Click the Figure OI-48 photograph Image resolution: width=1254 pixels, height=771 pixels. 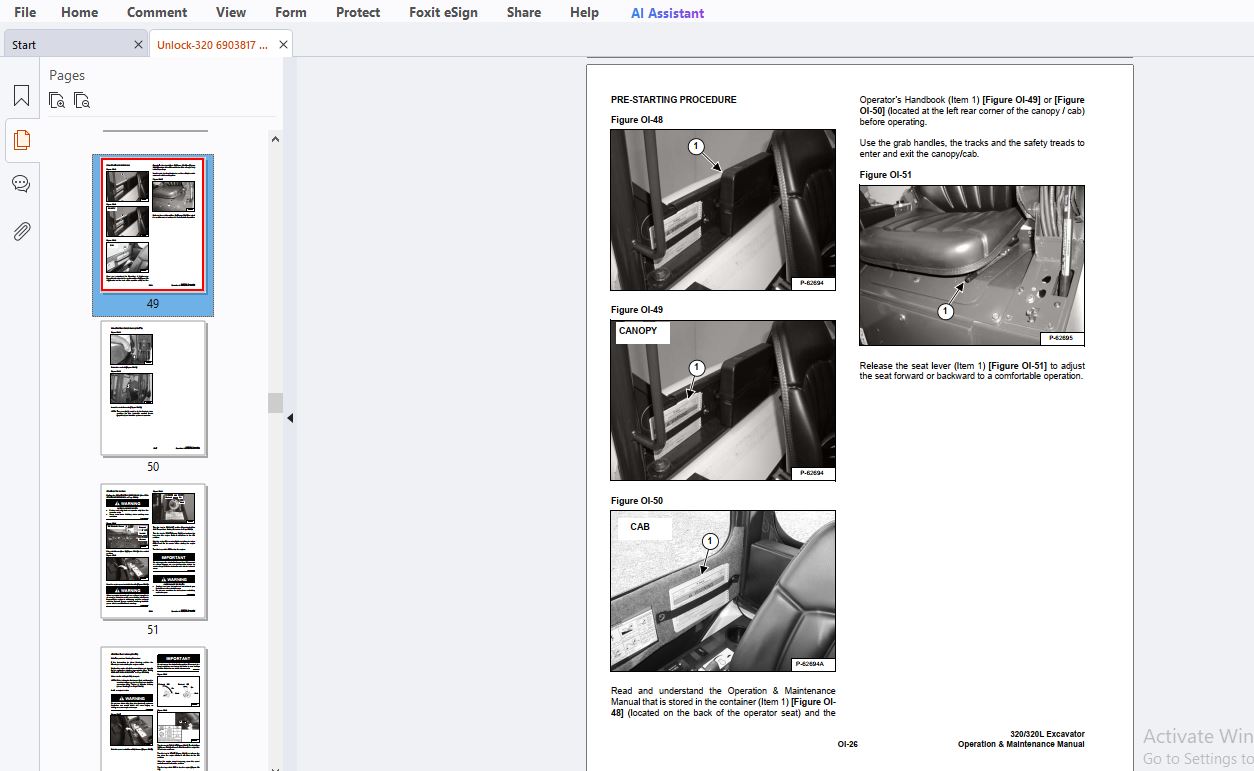[723, 210]
